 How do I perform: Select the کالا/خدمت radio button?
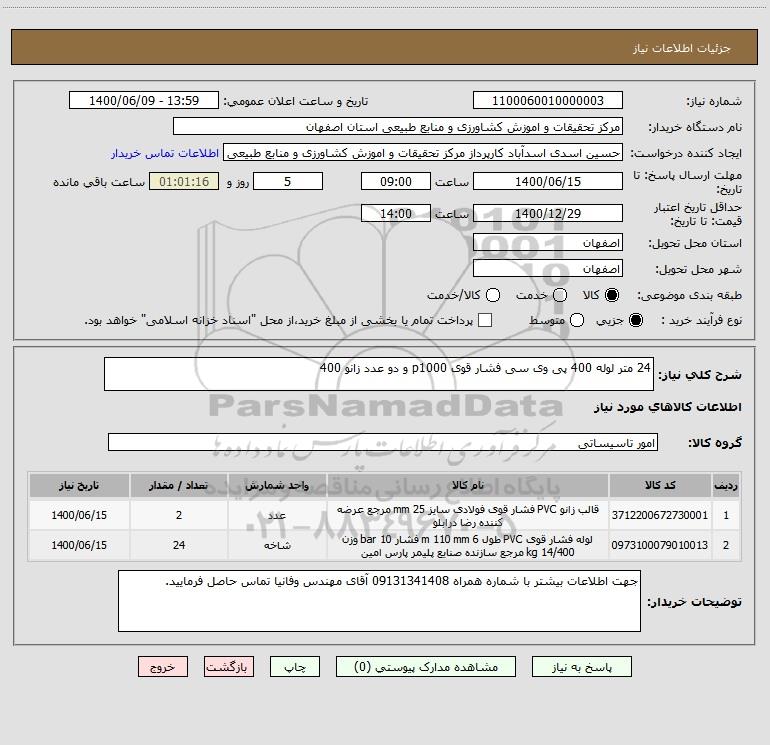coord(493,295)
